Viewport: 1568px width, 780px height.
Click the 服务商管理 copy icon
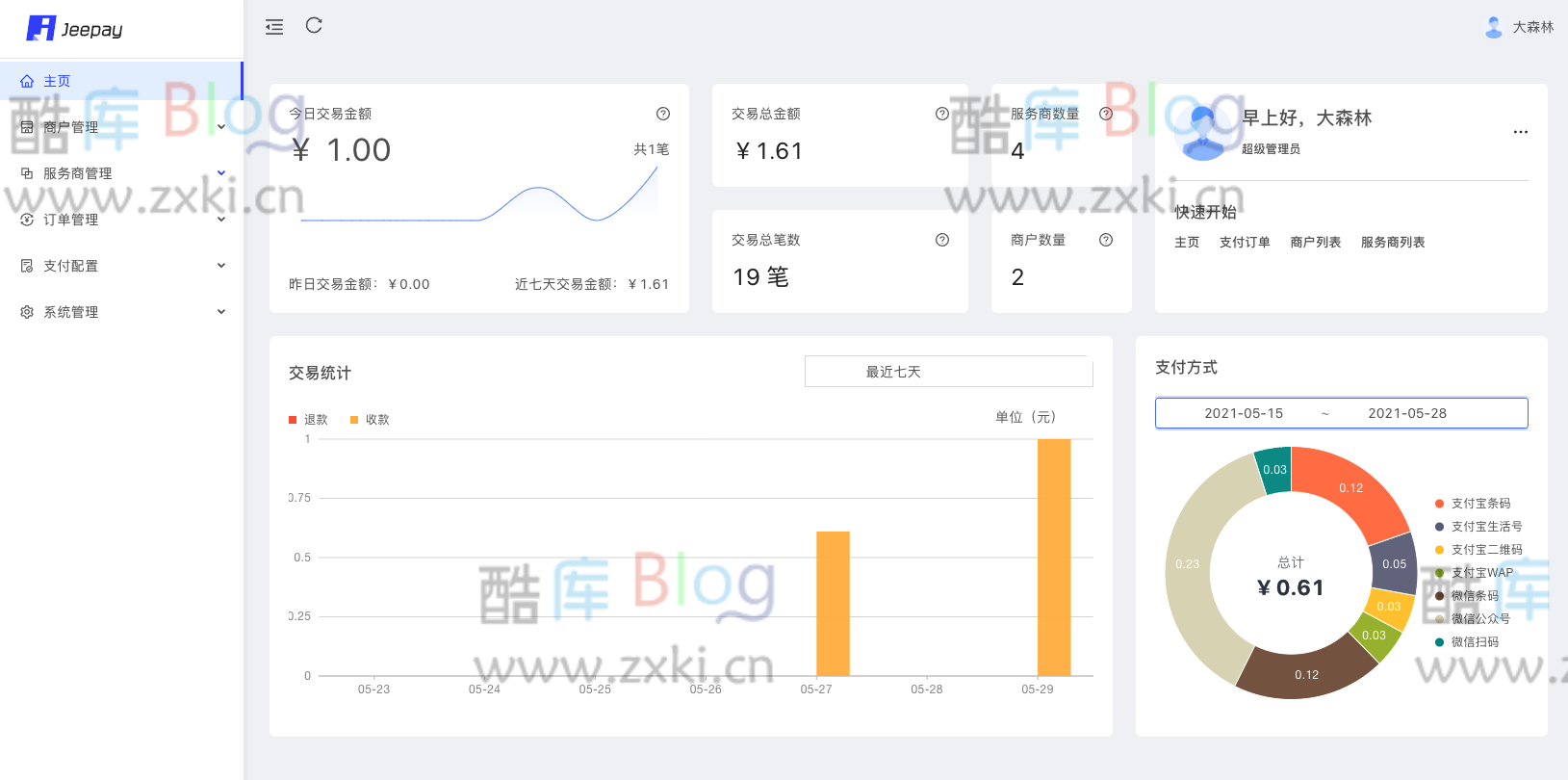(27, 173)
